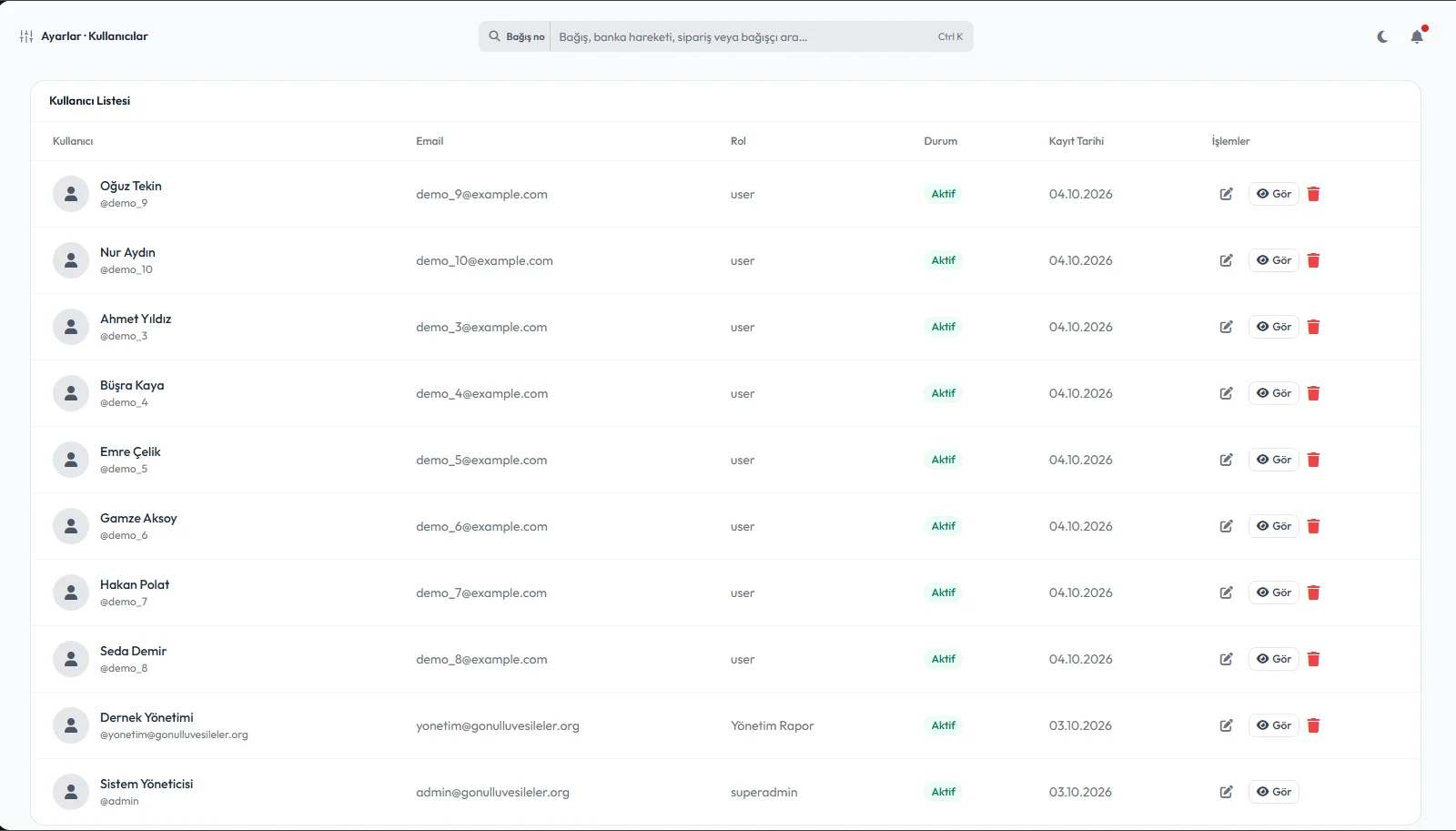Open the Bağış no search filter
Image resolution: width=1456 pixels, height=831 pixels.
pos(515,36)
